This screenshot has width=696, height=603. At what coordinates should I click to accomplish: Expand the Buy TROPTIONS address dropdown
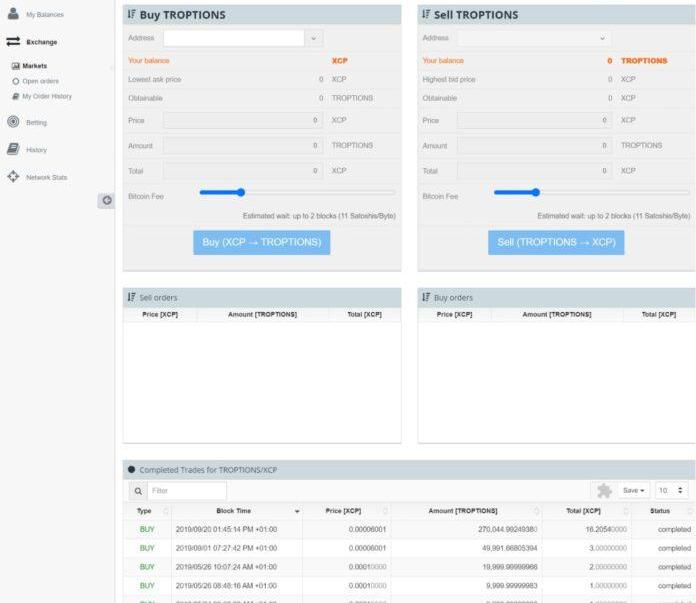pos(314,38)
